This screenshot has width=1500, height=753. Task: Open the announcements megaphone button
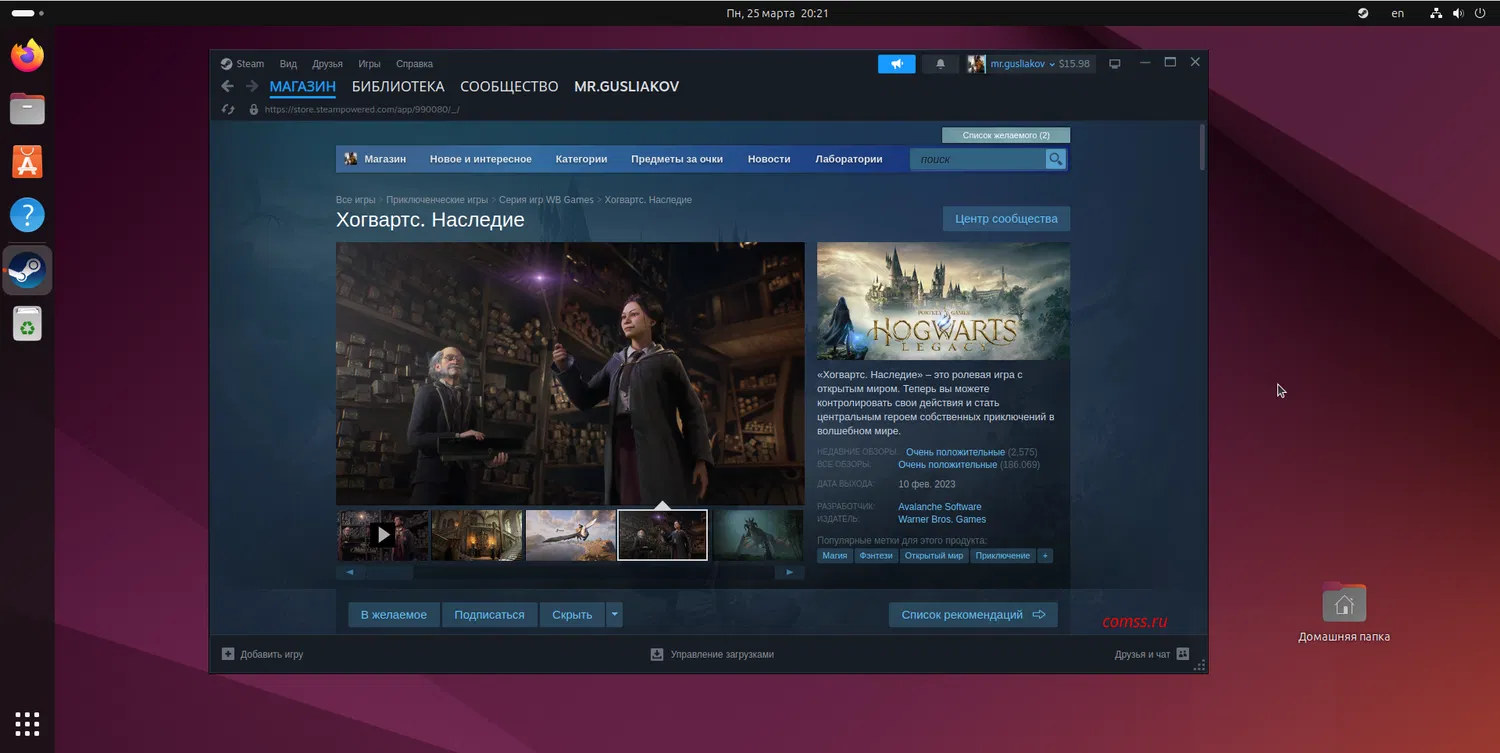point(897,64)
